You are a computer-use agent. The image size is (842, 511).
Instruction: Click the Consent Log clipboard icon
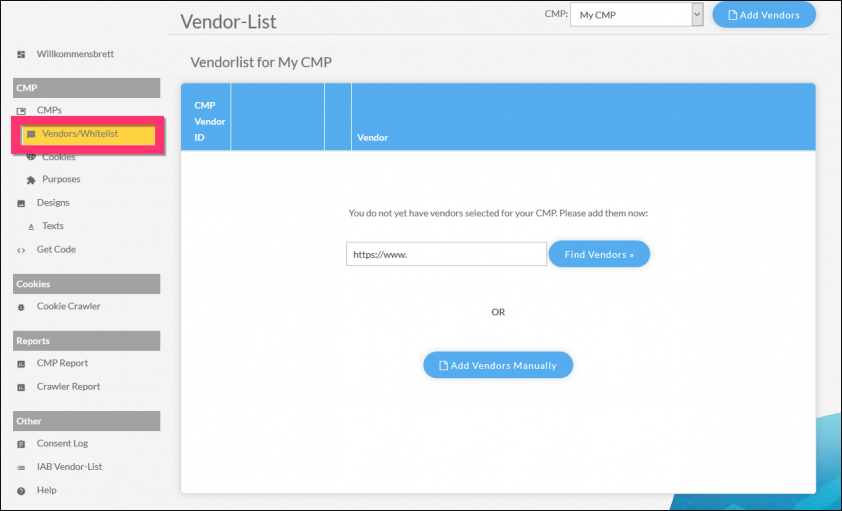(21, 444)
